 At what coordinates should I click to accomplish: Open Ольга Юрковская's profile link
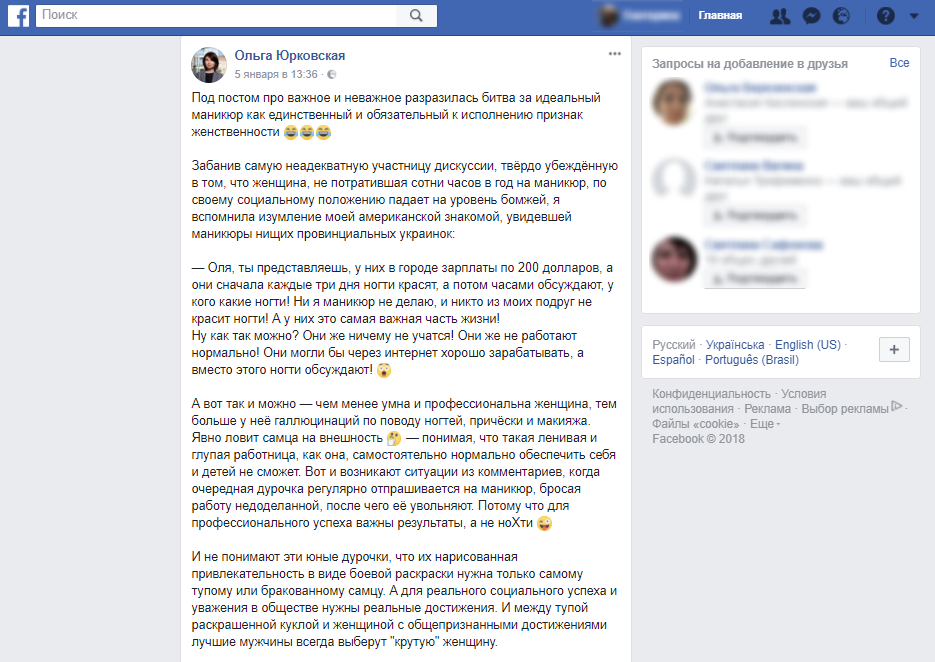tap(290, 55)
